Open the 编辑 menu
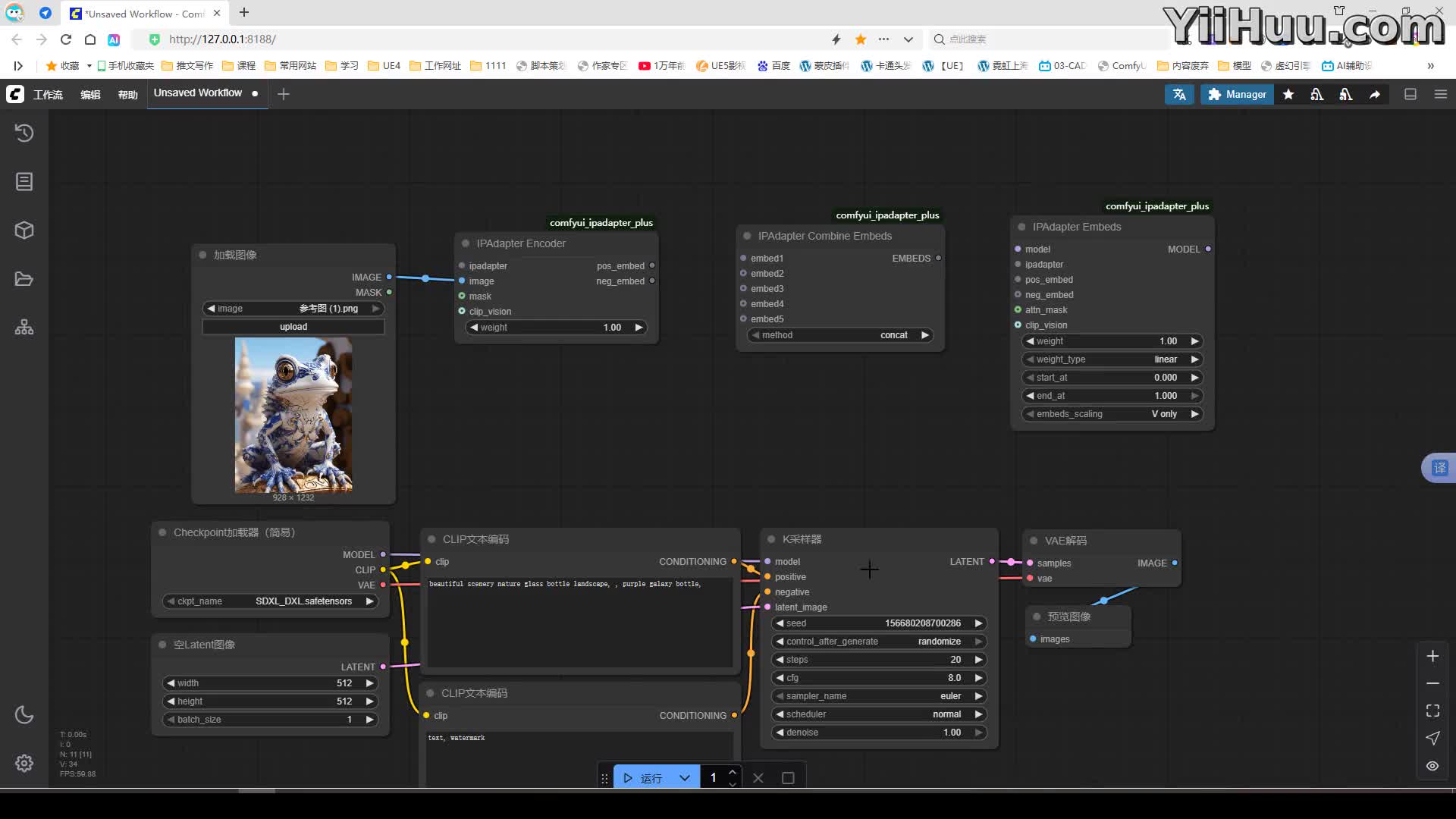1456x819 pixels. [x=90, y=95]
